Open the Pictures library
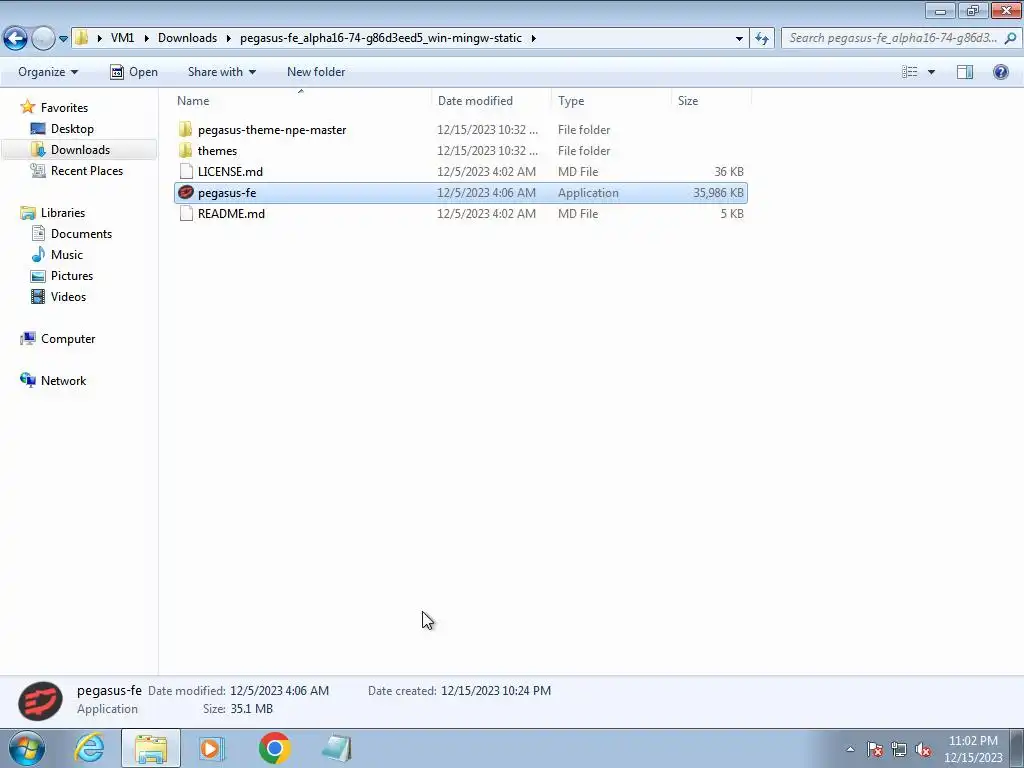This screenshot has height=768, width=1024. pos(72,275)
